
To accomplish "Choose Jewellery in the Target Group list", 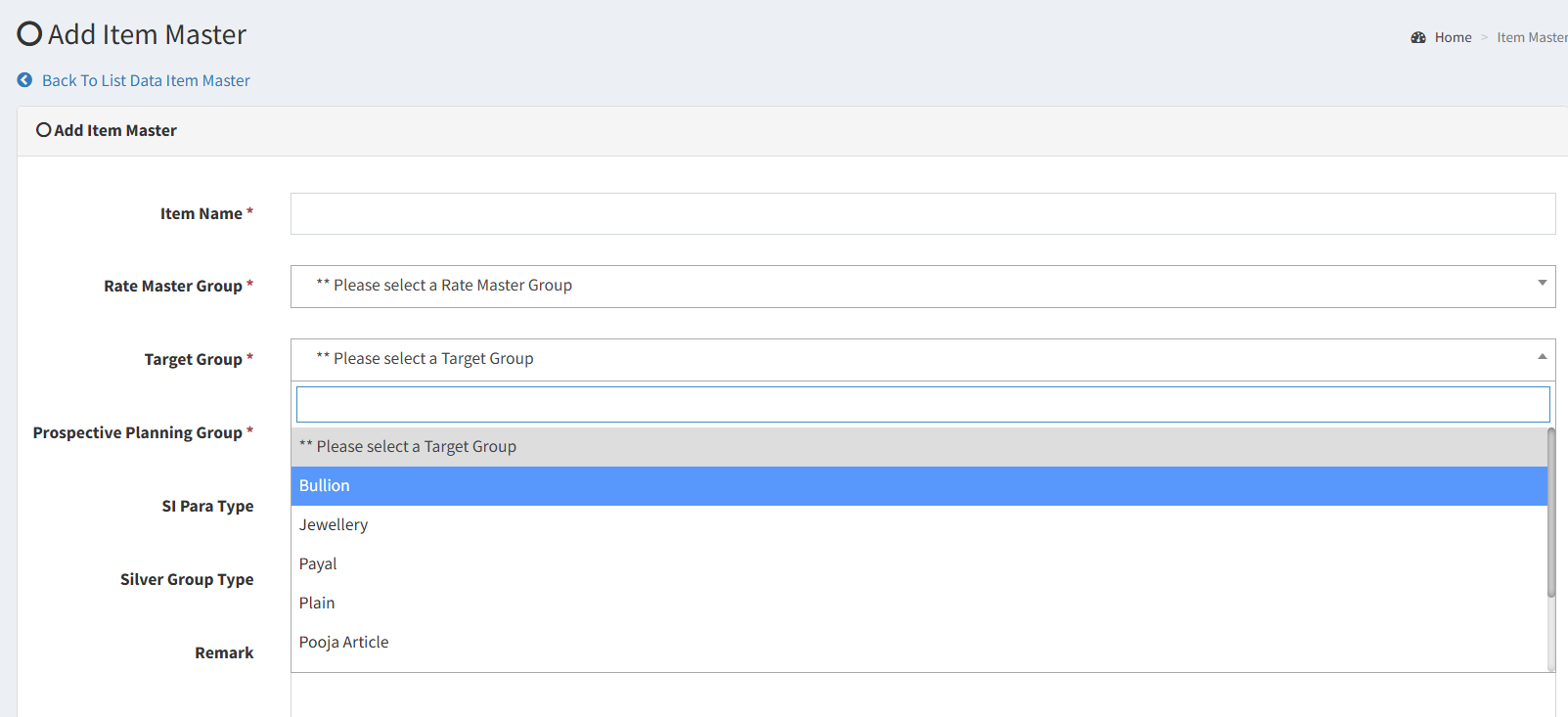I will (x=918, y=525).
